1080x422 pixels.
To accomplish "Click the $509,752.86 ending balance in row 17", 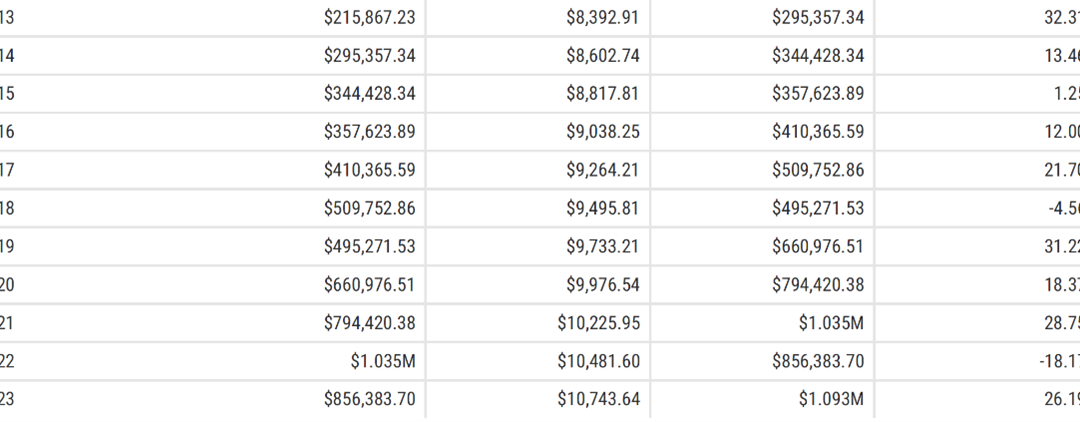I will coord(818,170).
